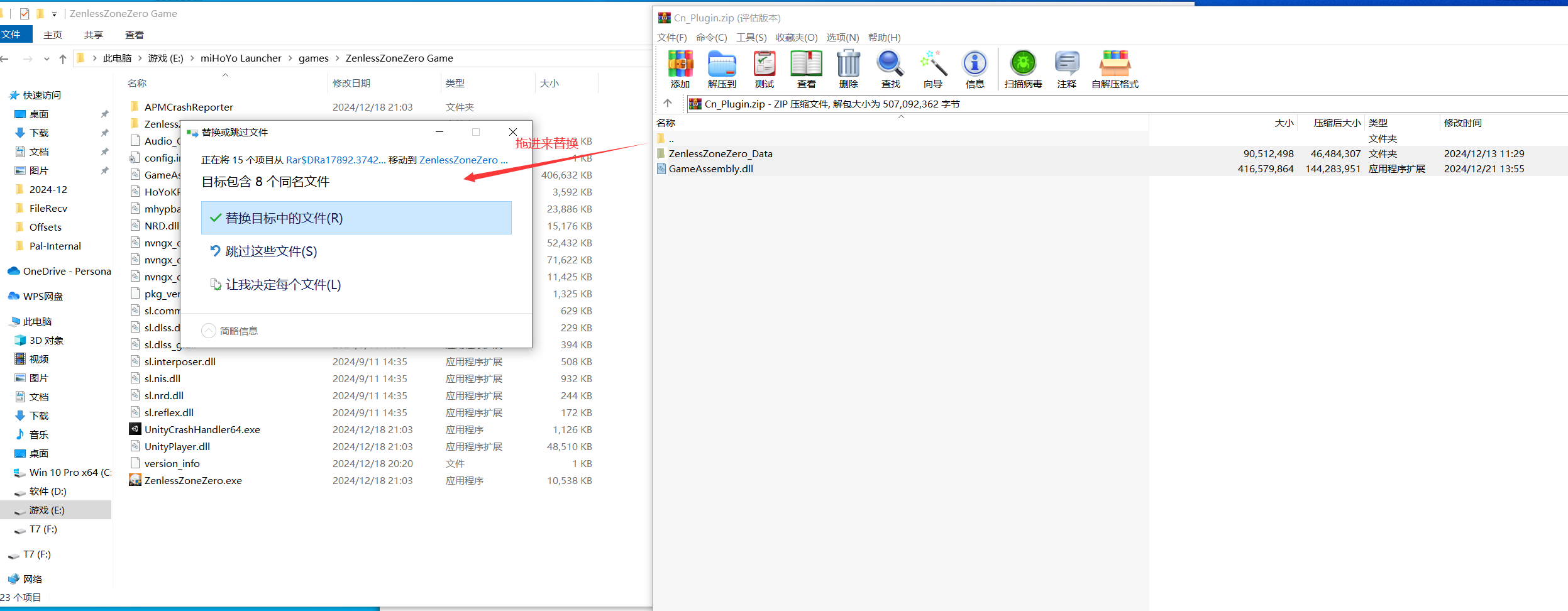Open 快速访问 in sidebar
The height and width of the screenshot is (611, 1568).
(x=36, y=95)
